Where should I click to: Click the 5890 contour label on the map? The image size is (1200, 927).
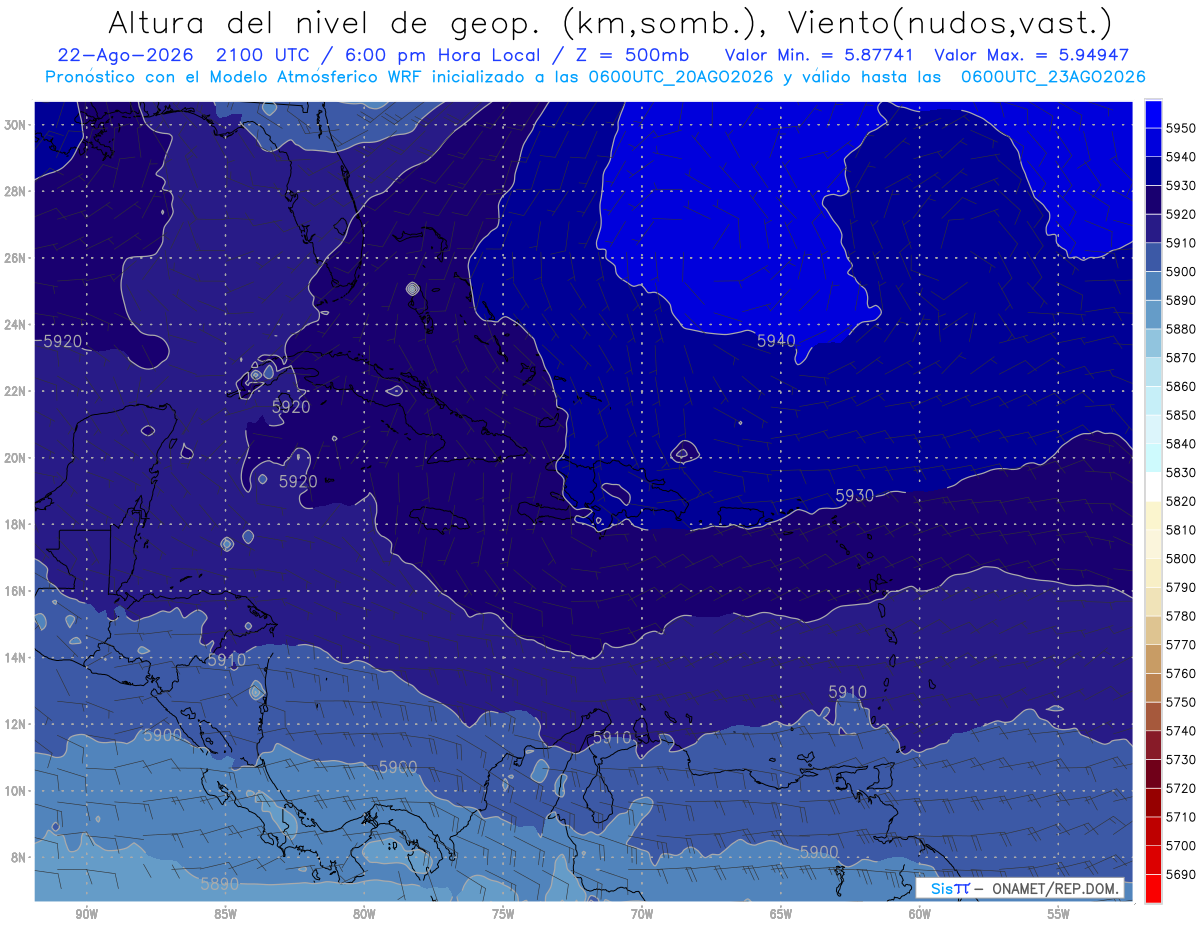[219, 884]
